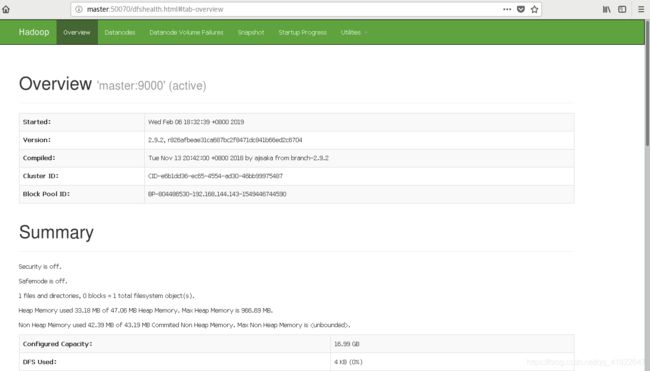Click the 'Security is off.' text
Screen dimensions: 650x371
[x=40, y=267]
